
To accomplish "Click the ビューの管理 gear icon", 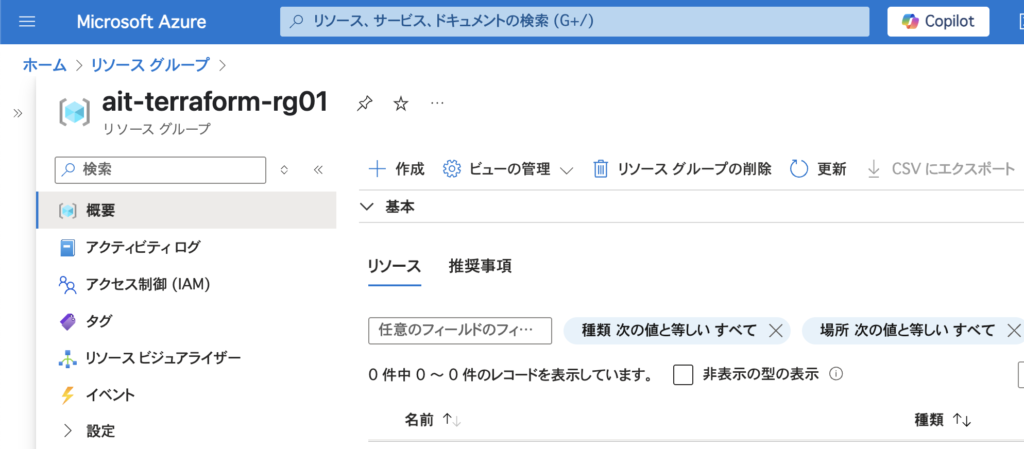I will click(x=451, y=170).
